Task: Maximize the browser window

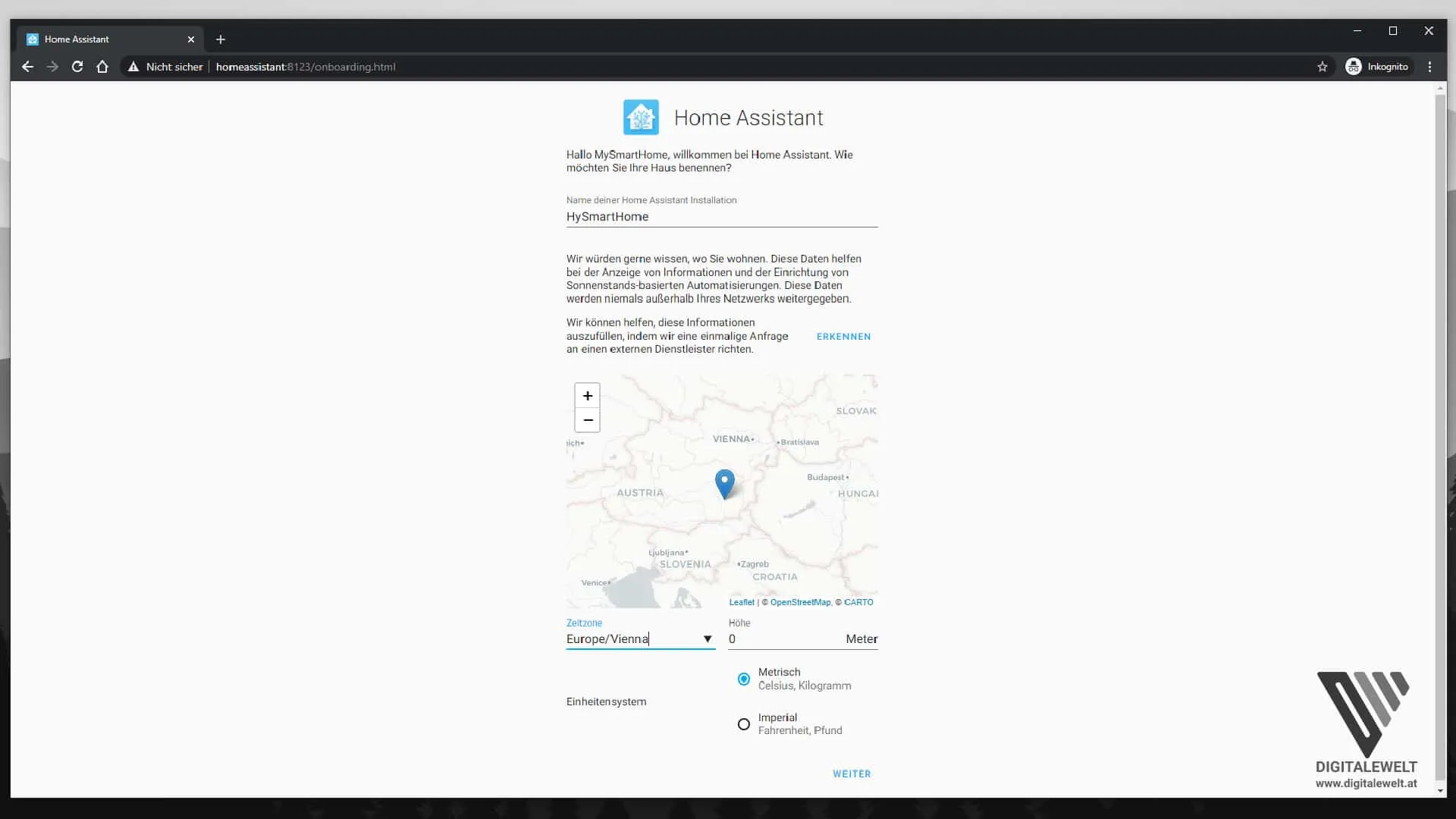Action: (x=1393, y=31)
